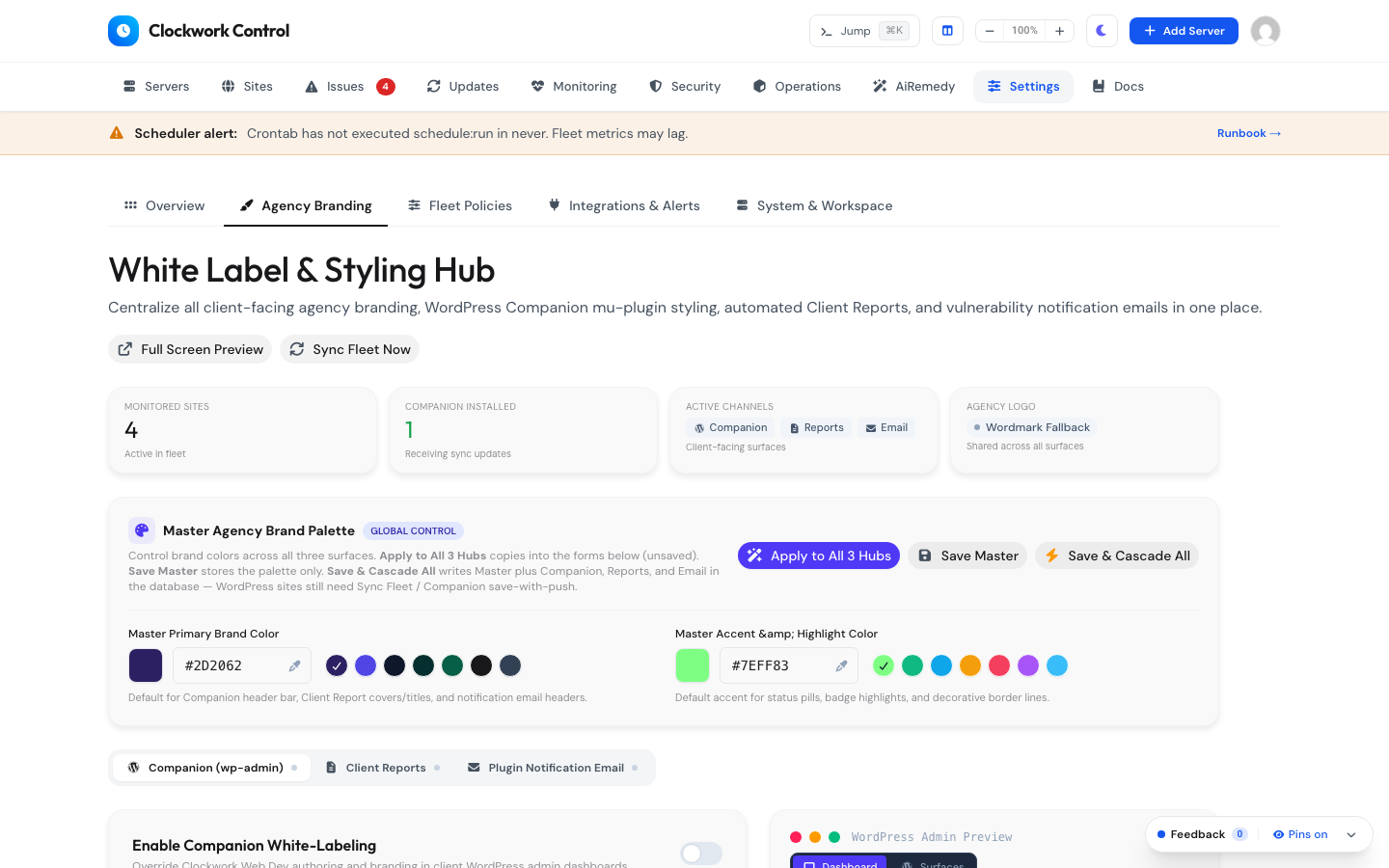Expand the chevron next to Pins on
The image size is (1389, 868).
1351,835
